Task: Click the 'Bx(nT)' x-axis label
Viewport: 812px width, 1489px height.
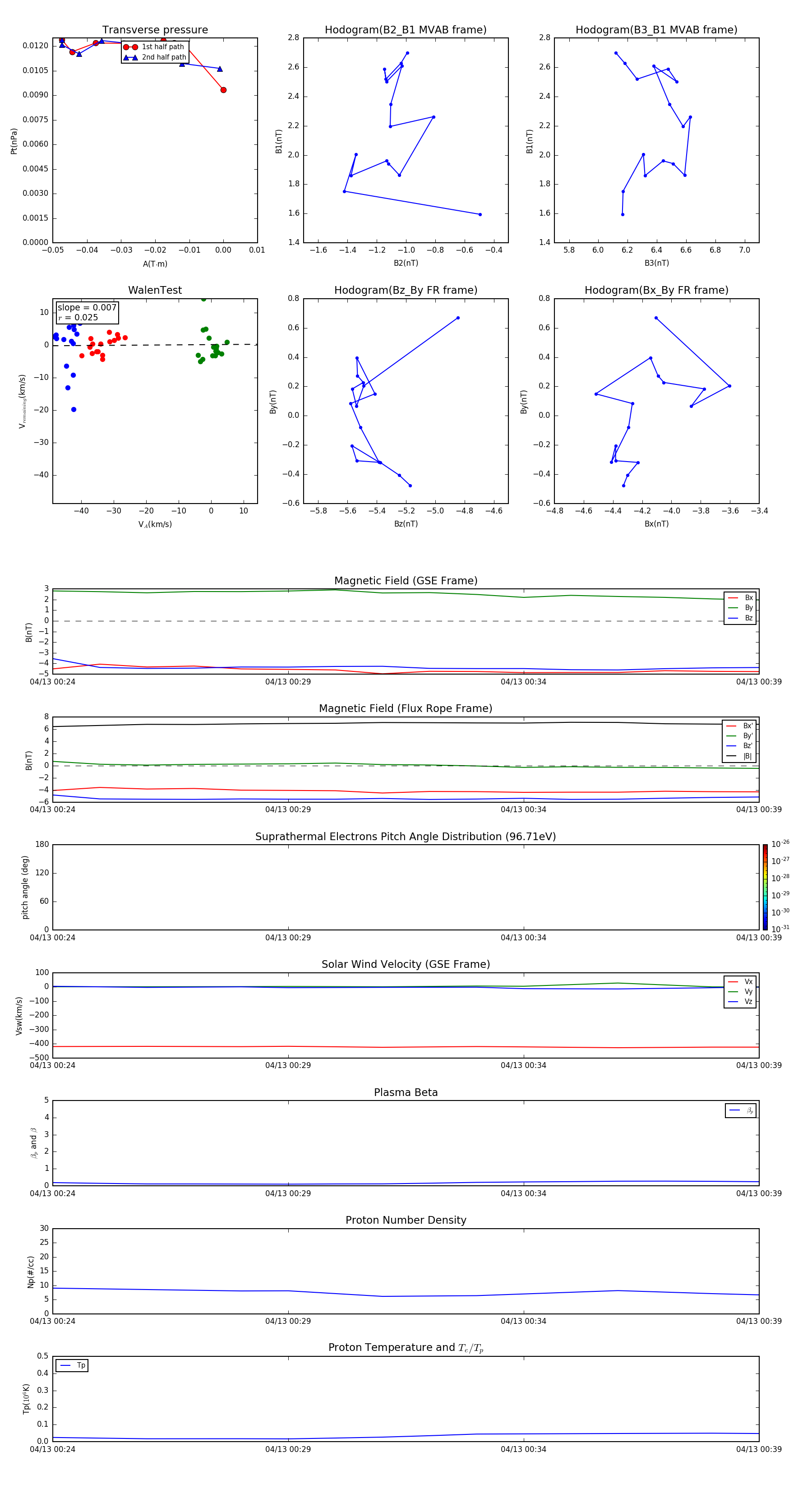Action: [x=656, y=524]
